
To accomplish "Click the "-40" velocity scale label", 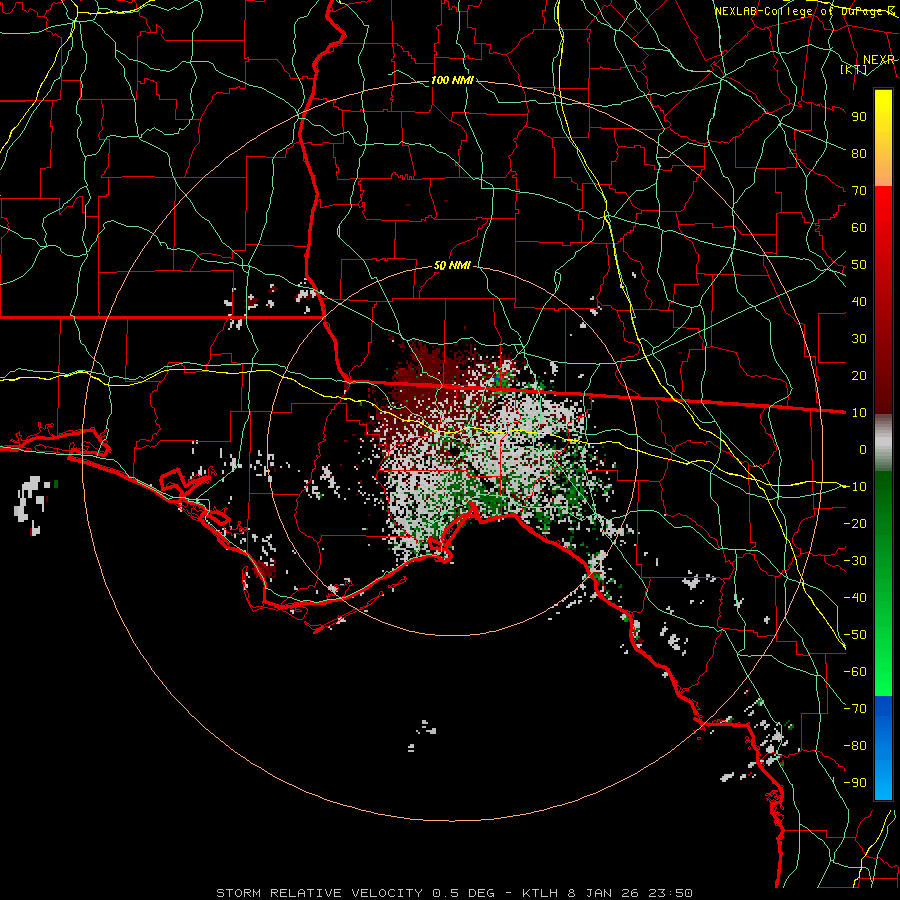I will (x=855, y=598).
